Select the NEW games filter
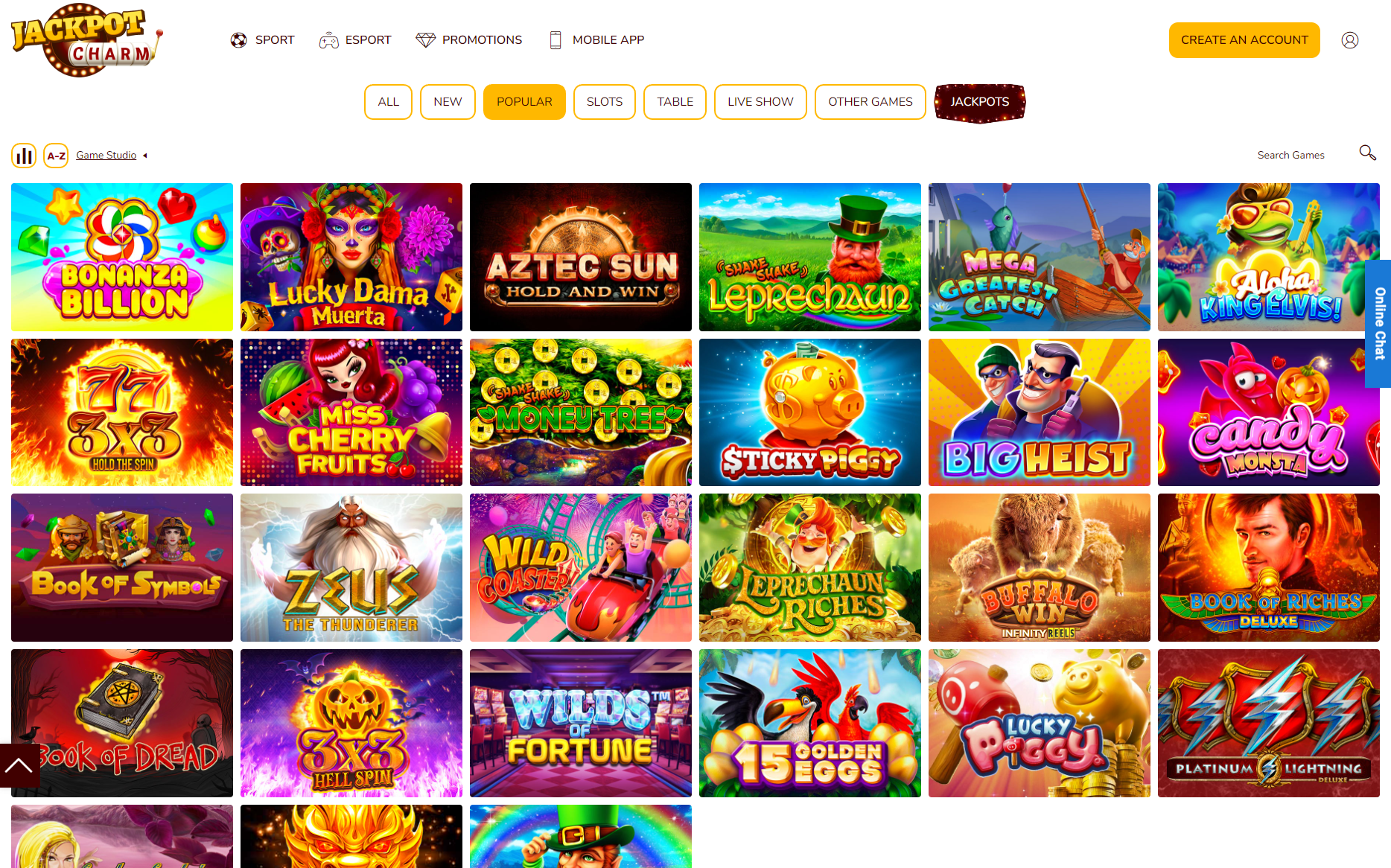 coord(448,102)
